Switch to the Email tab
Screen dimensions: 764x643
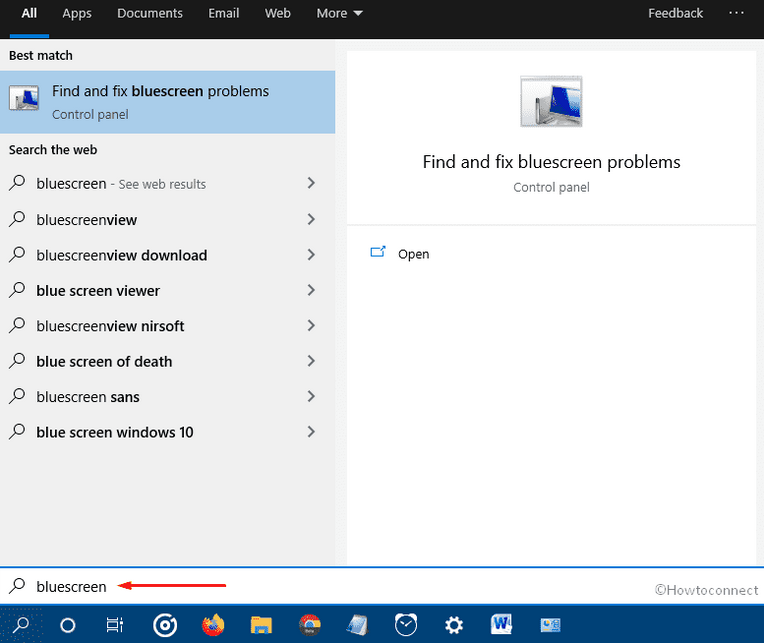[224, 14]
